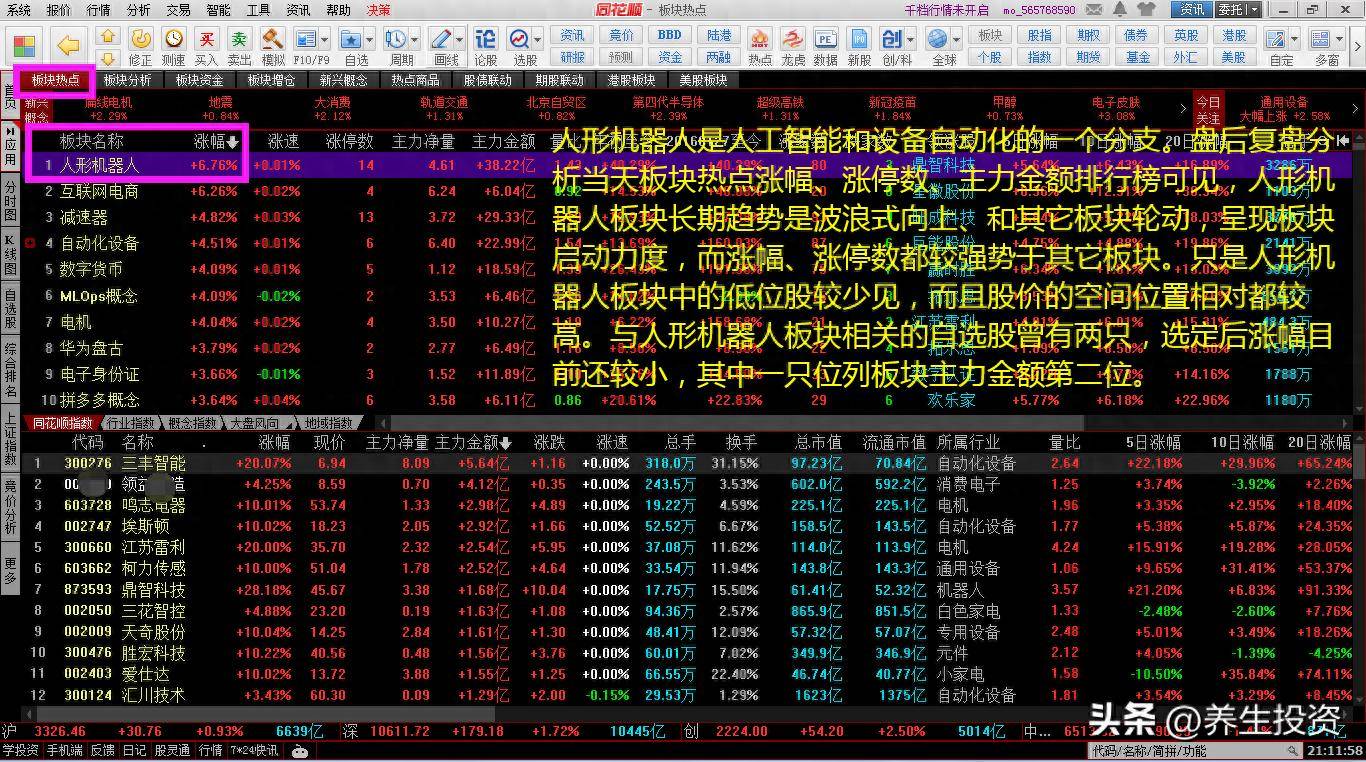Open the 论股 discussion icon
1366x762 pixels.
coord(486,38)
